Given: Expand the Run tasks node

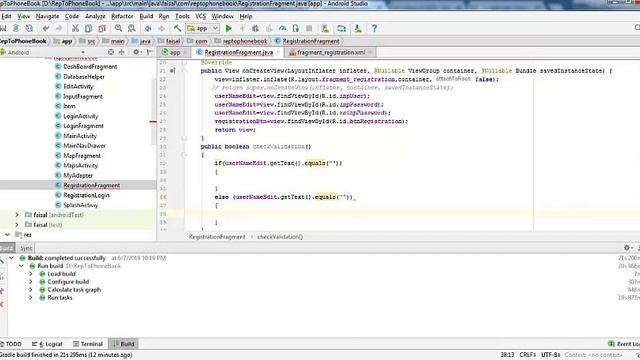Looking at the screenshot, I should (31, 298).
